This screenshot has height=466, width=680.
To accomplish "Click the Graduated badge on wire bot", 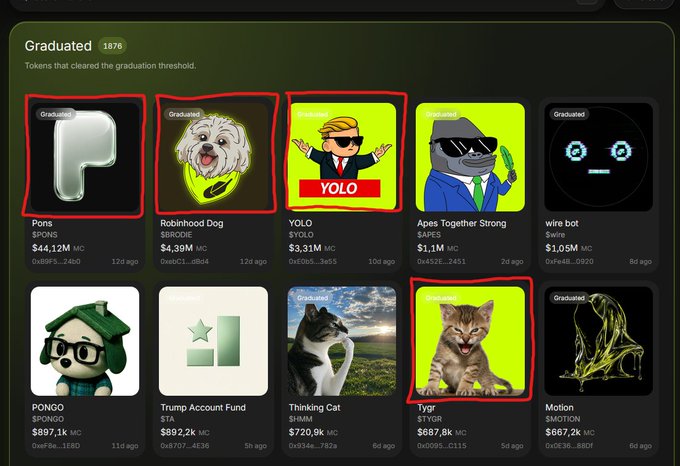I will [569, 114].
